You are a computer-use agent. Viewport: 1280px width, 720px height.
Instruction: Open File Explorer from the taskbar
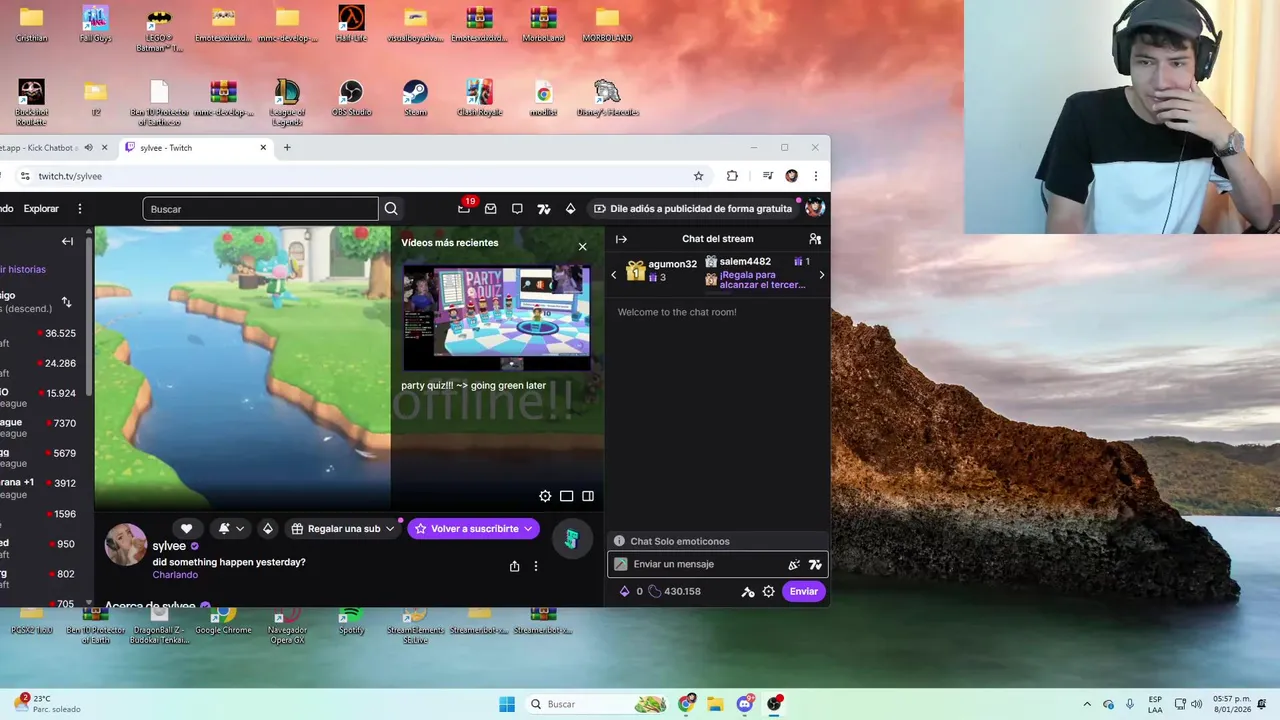click(x=715, y=704)
